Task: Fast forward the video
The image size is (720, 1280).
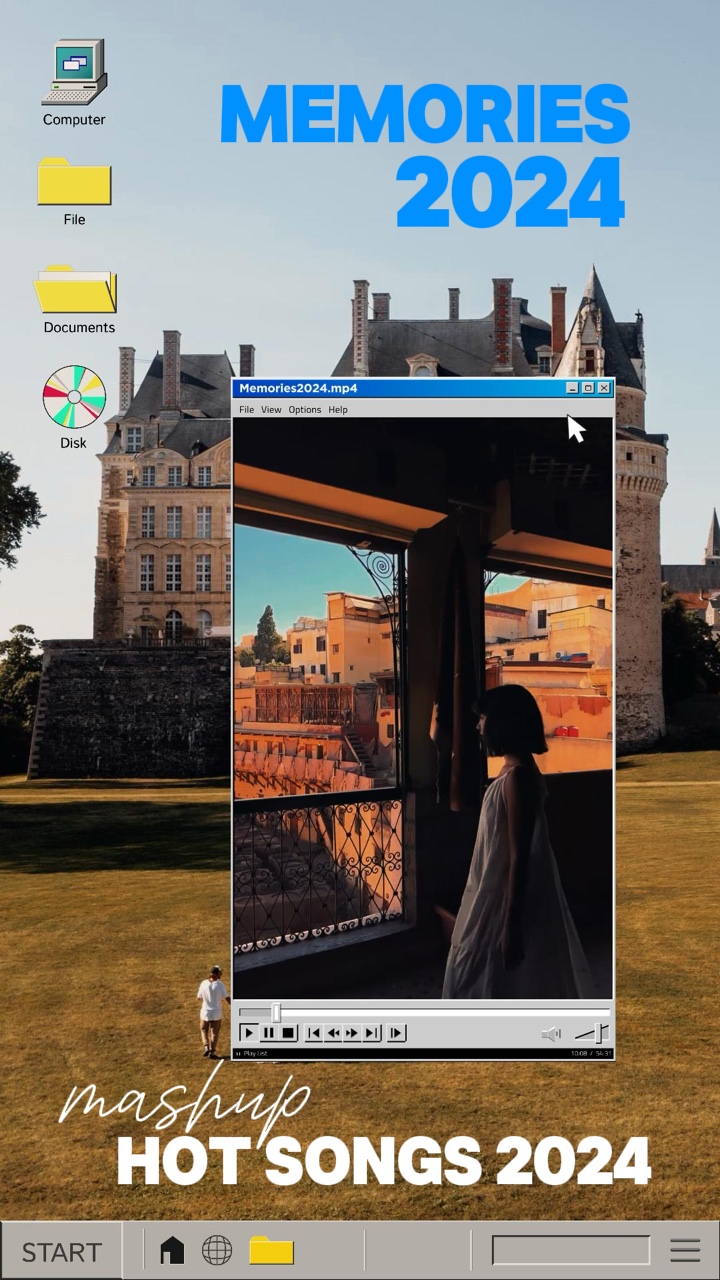Action: [x=352, y=1033]
